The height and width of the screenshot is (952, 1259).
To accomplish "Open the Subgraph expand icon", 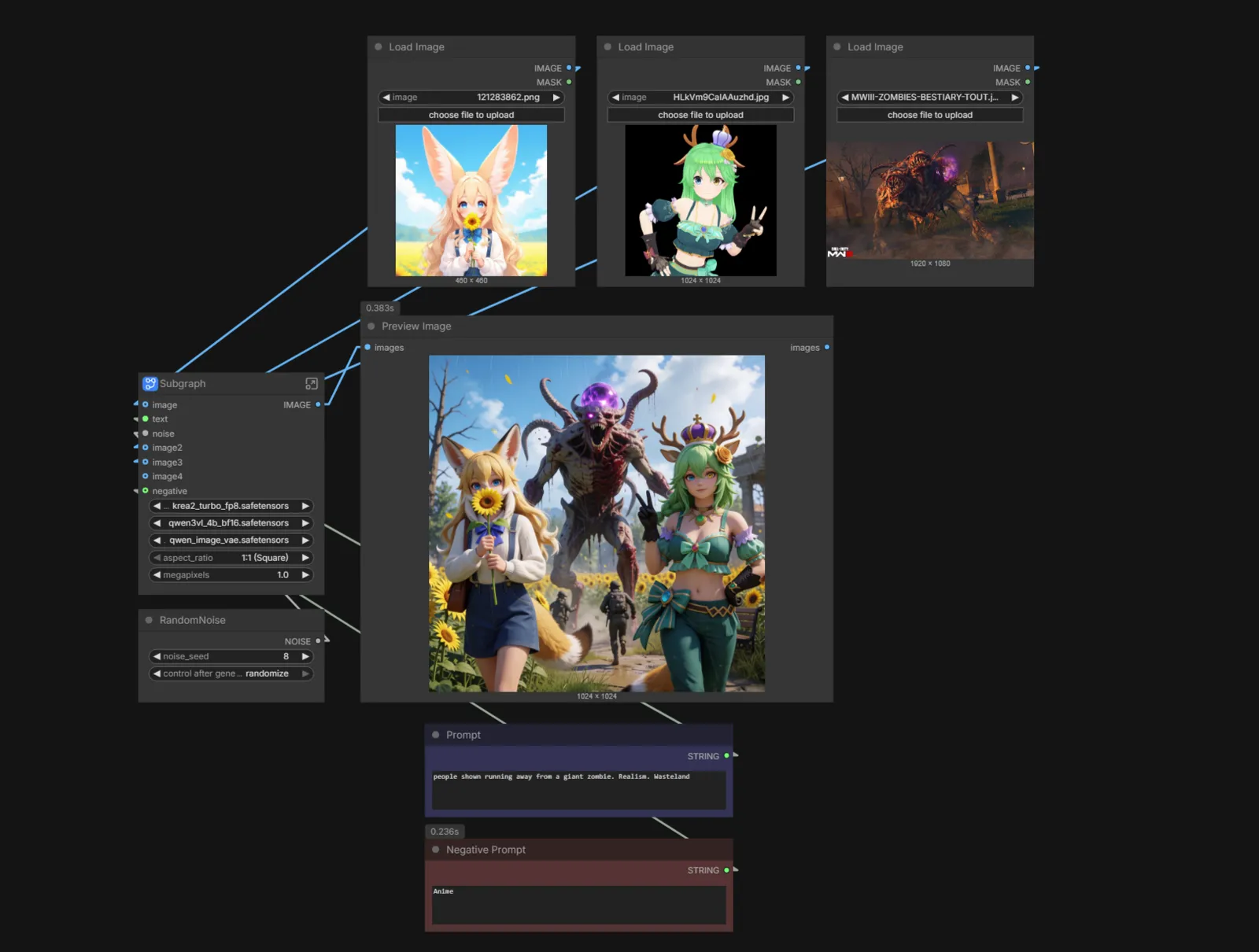I will (x=311, y=383).
